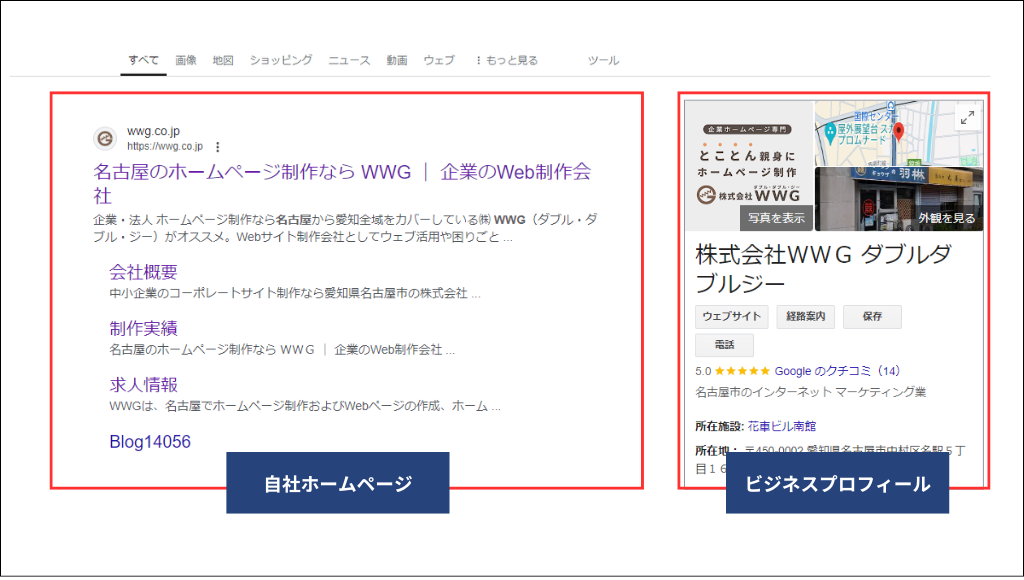Select the ニュース tab
Image resolution: width=1024 pixels, height=580 pixels.
tap(347, 59)
